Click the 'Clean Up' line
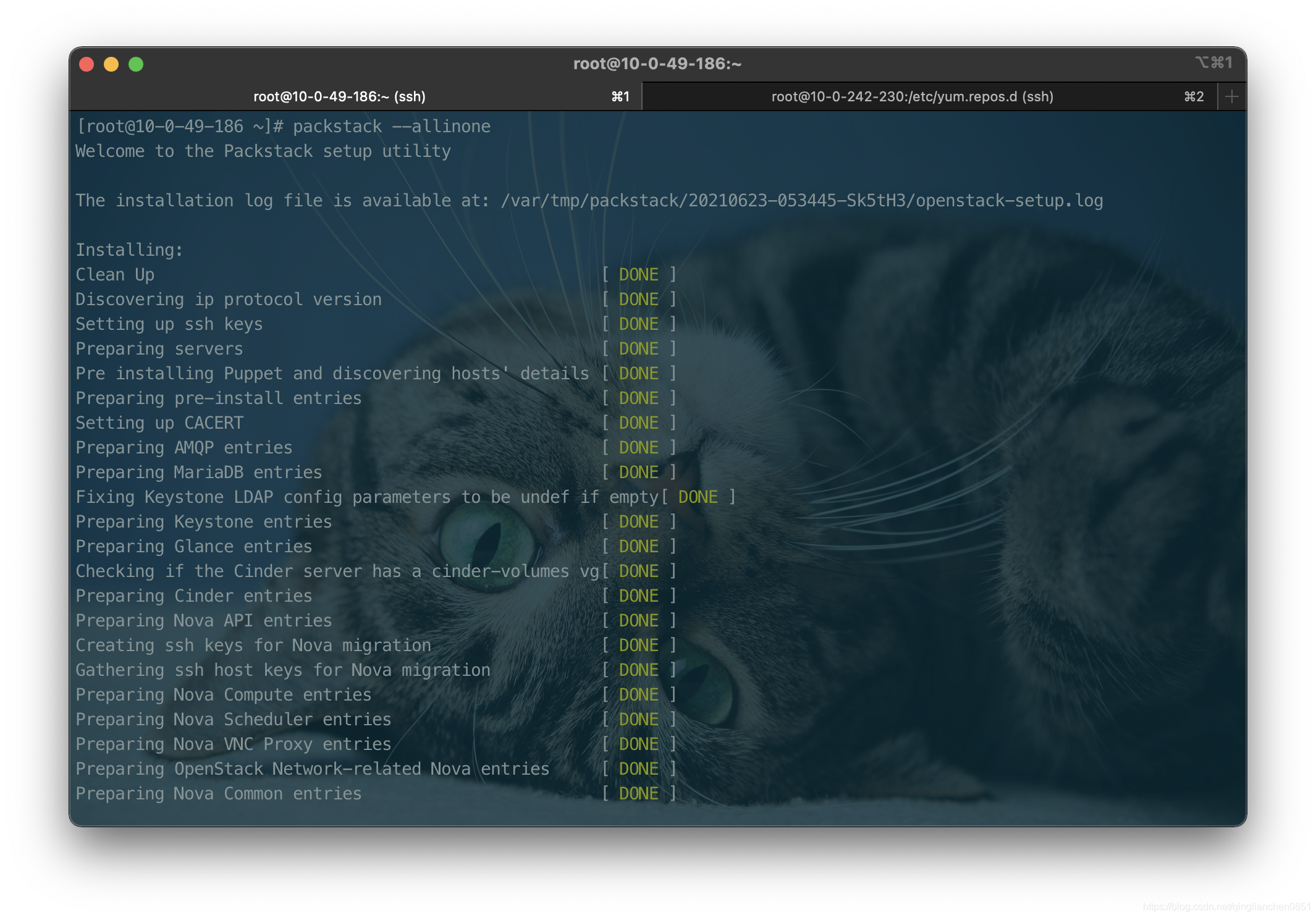The image size is (1316, 918). point(115,275)
